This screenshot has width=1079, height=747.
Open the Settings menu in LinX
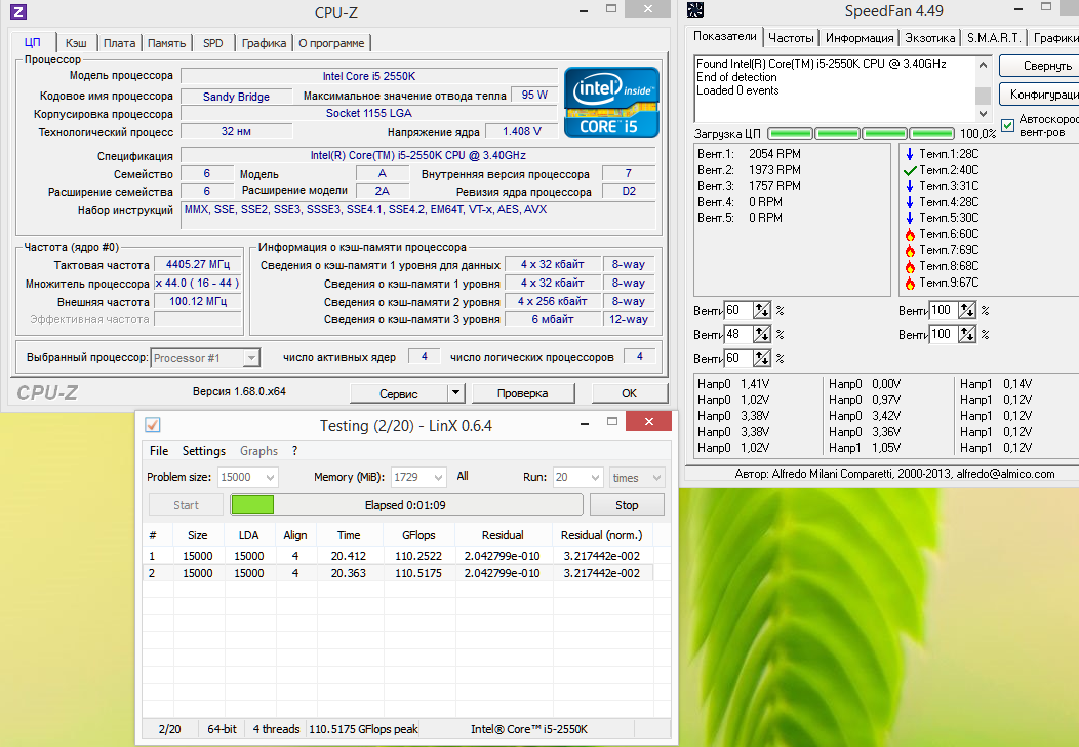coord(204,451)
